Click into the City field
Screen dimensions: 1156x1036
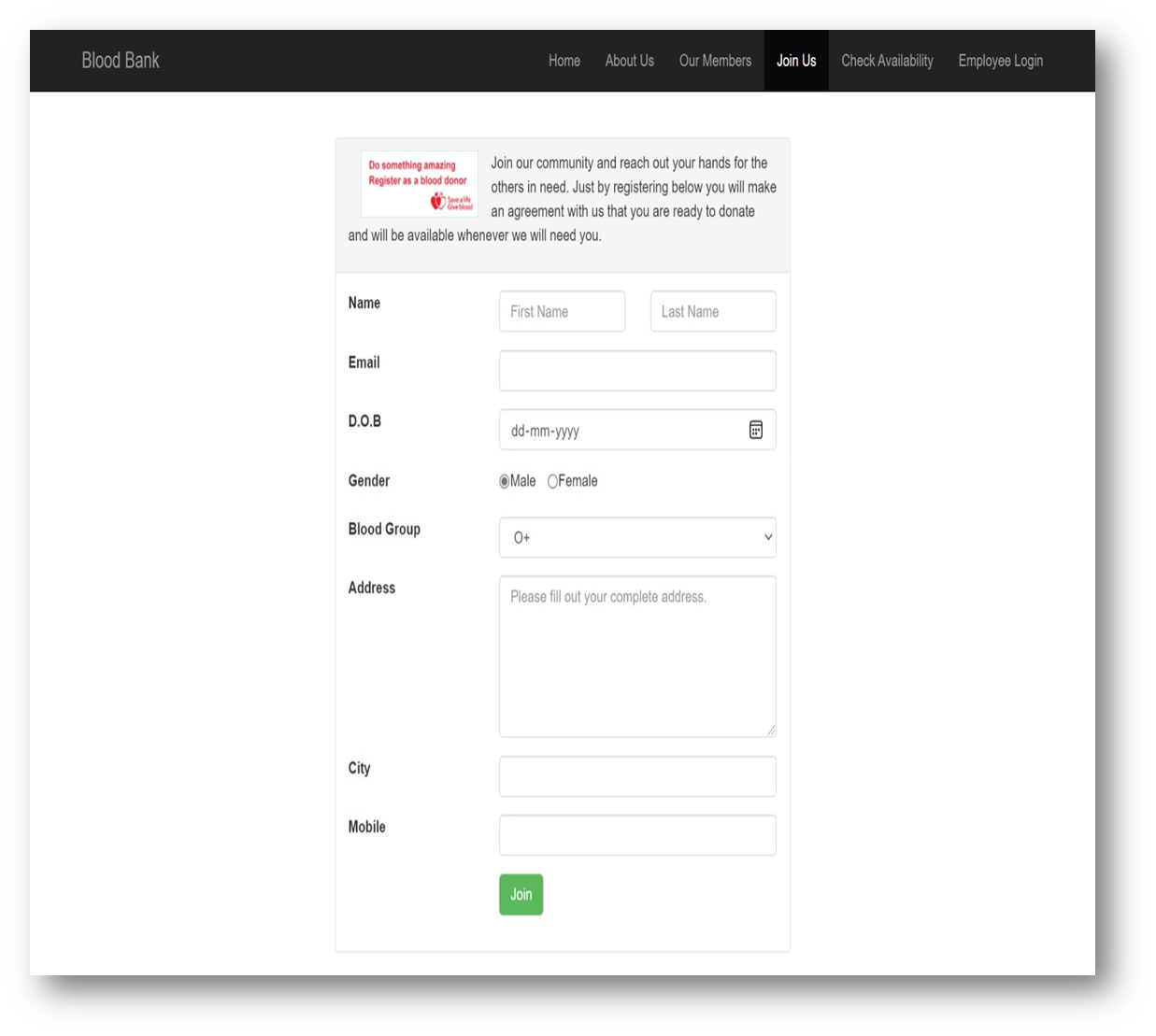tap(637, 775)
